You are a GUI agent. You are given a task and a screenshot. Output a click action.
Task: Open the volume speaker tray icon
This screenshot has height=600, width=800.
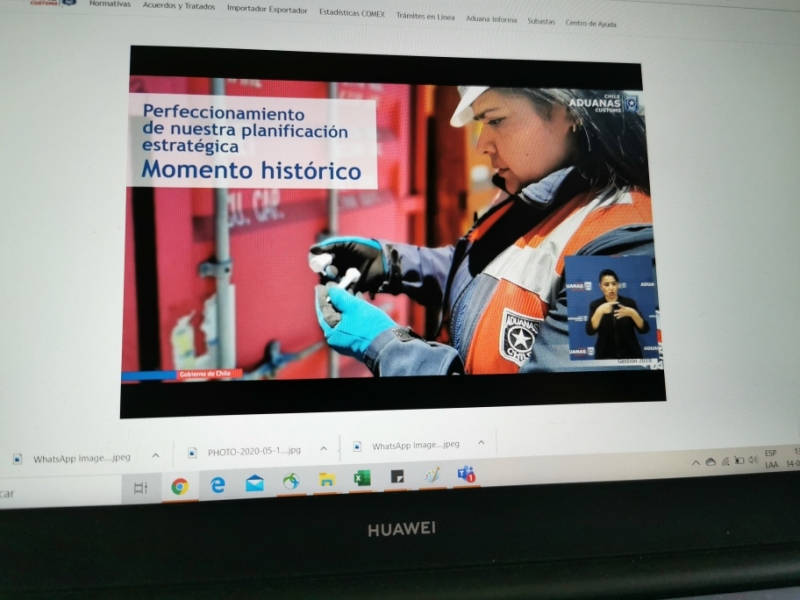coord(753,460)
